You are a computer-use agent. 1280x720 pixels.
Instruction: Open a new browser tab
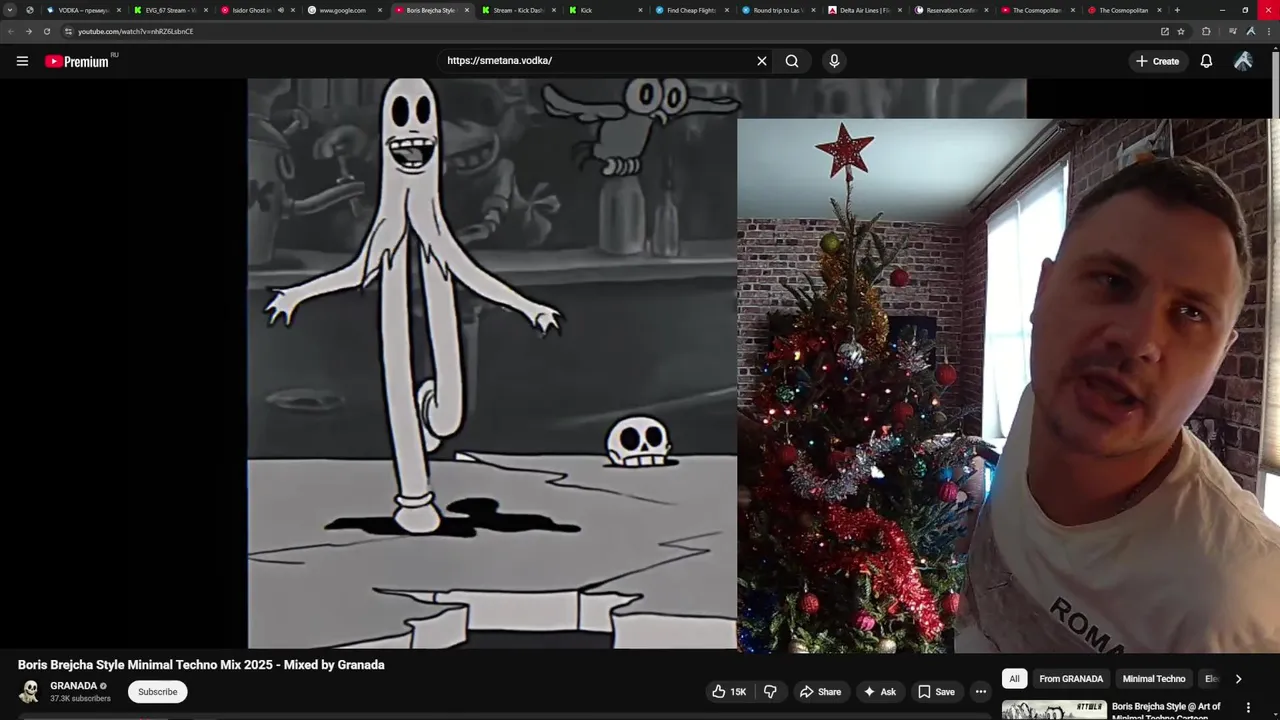tap(1177, 10)
